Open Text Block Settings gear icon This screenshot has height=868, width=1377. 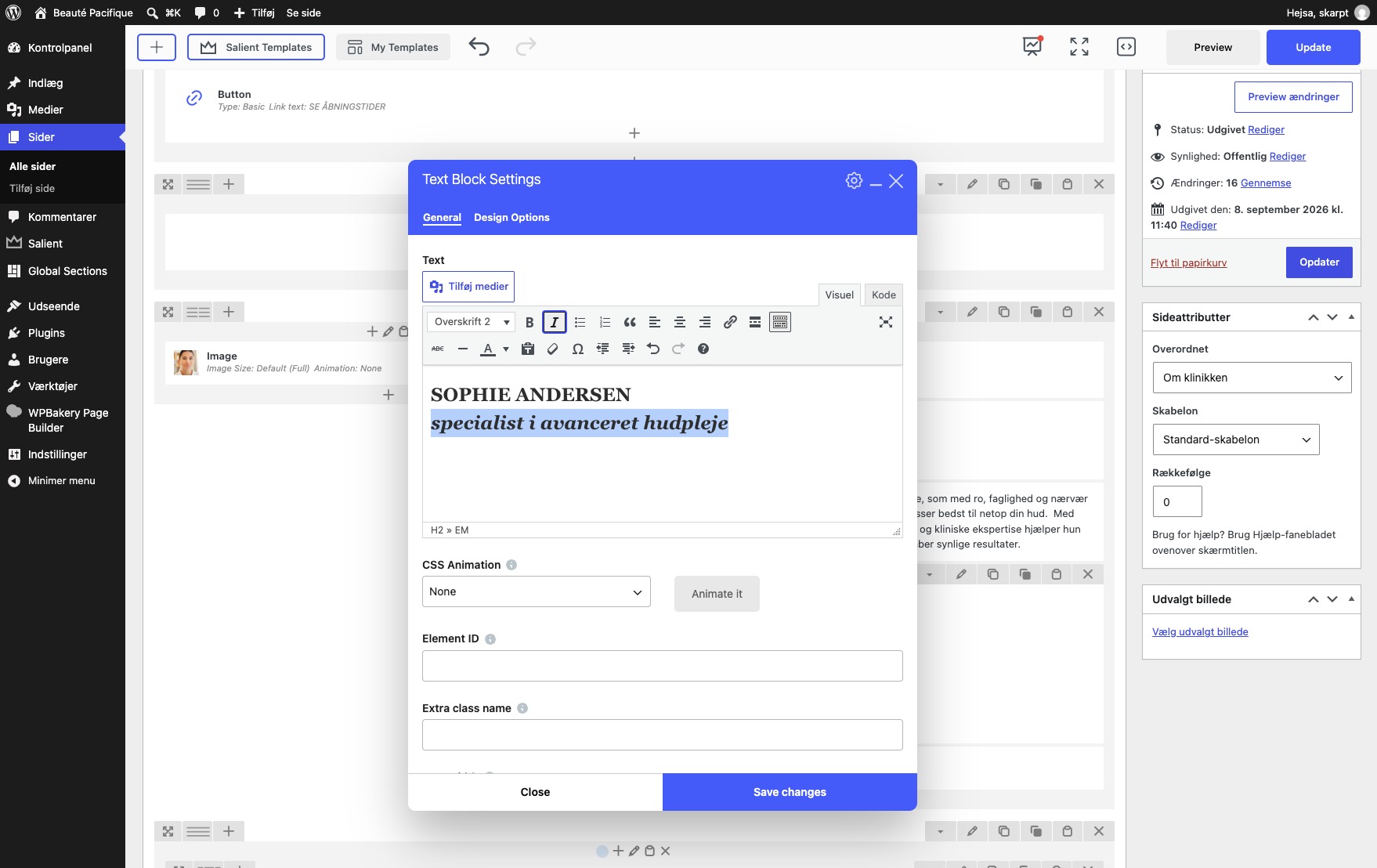[854, 180]
